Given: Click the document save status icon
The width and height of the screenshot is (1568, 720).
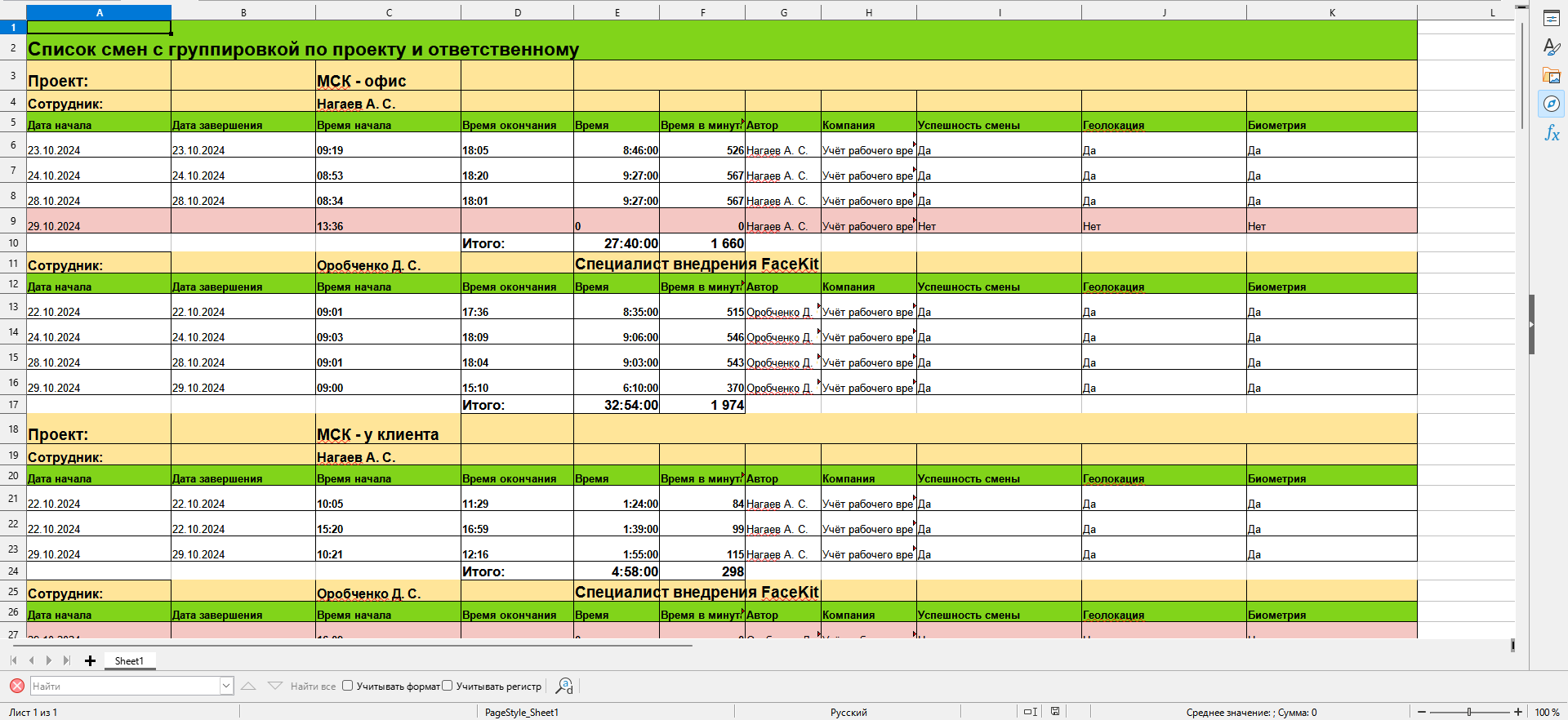Looking at the screenshot, I should [x=1055, y=712].
